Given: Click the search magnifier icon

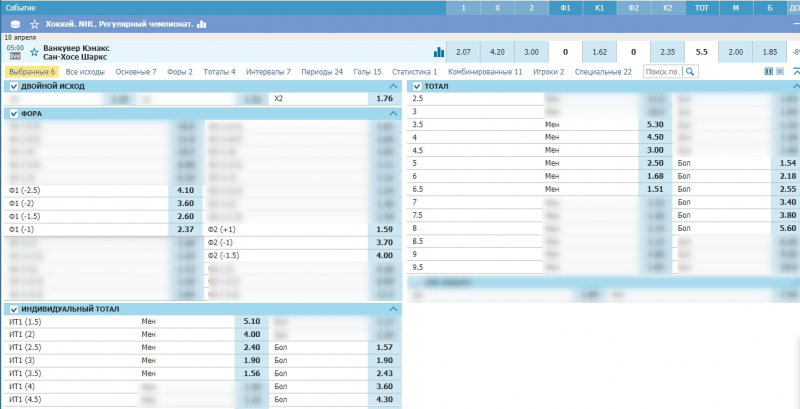Looking at the screenshot, I should [x=688, y=72].
